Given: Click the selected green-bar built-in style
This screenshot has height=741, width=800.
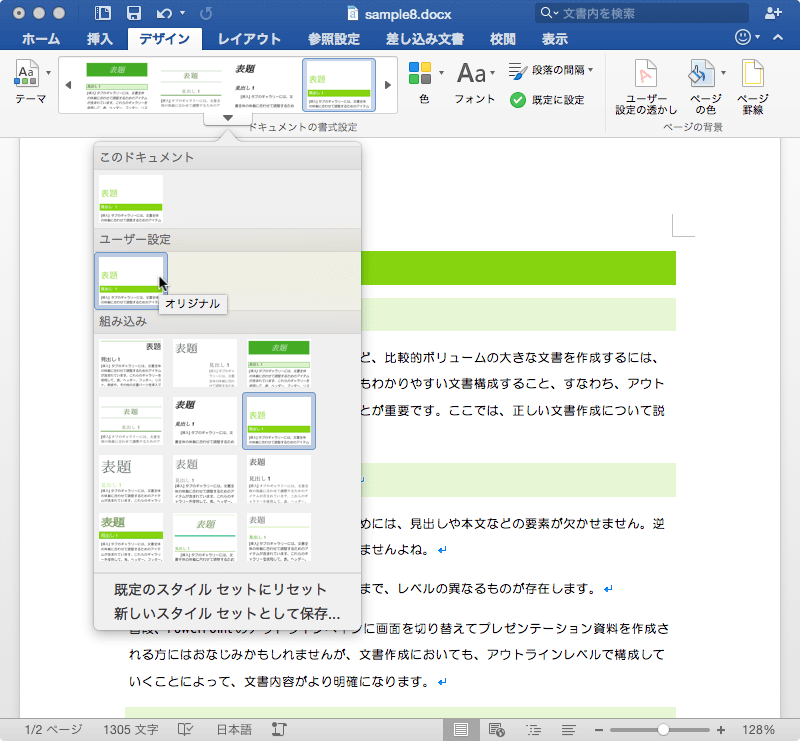Looking at the screenshot, I should [279, 421].
